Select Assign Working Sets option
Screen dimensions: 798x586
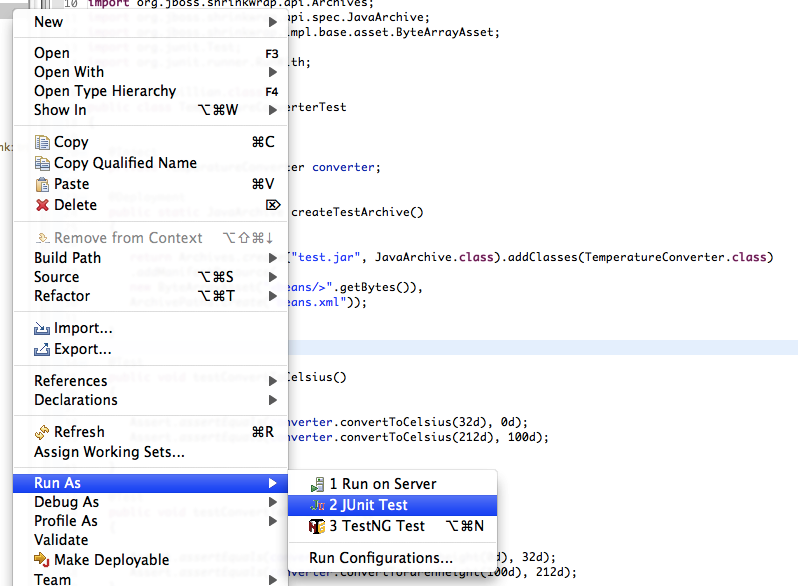click(x=109, y=452)
